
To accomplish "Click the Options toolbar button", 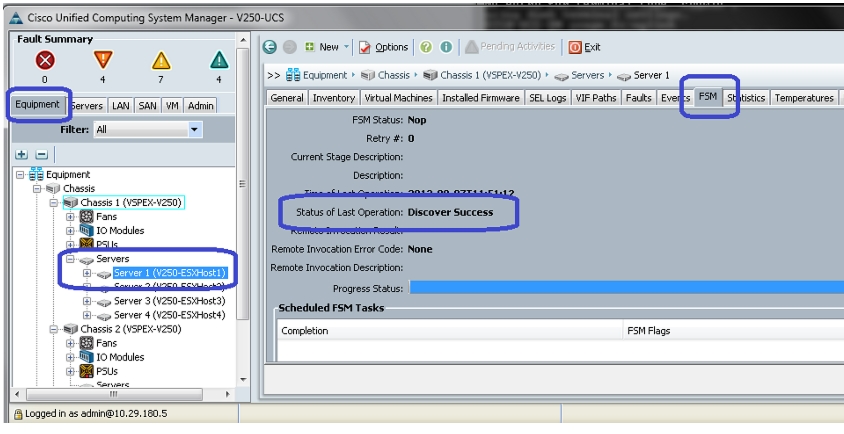I will click(x=384, y=47).
